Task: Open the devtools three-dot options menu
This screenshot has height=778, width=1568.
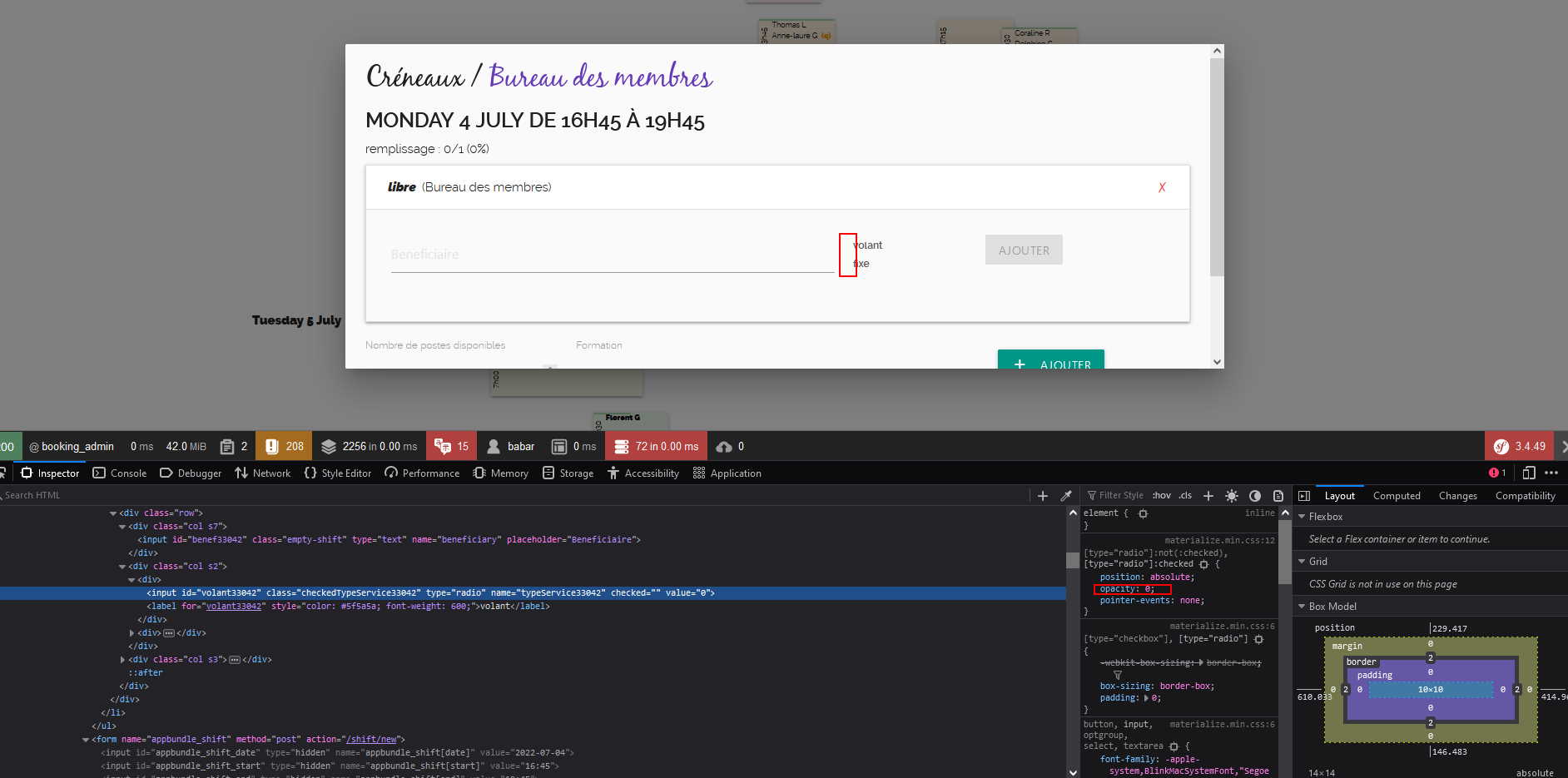Action: tap(1551, 473)
